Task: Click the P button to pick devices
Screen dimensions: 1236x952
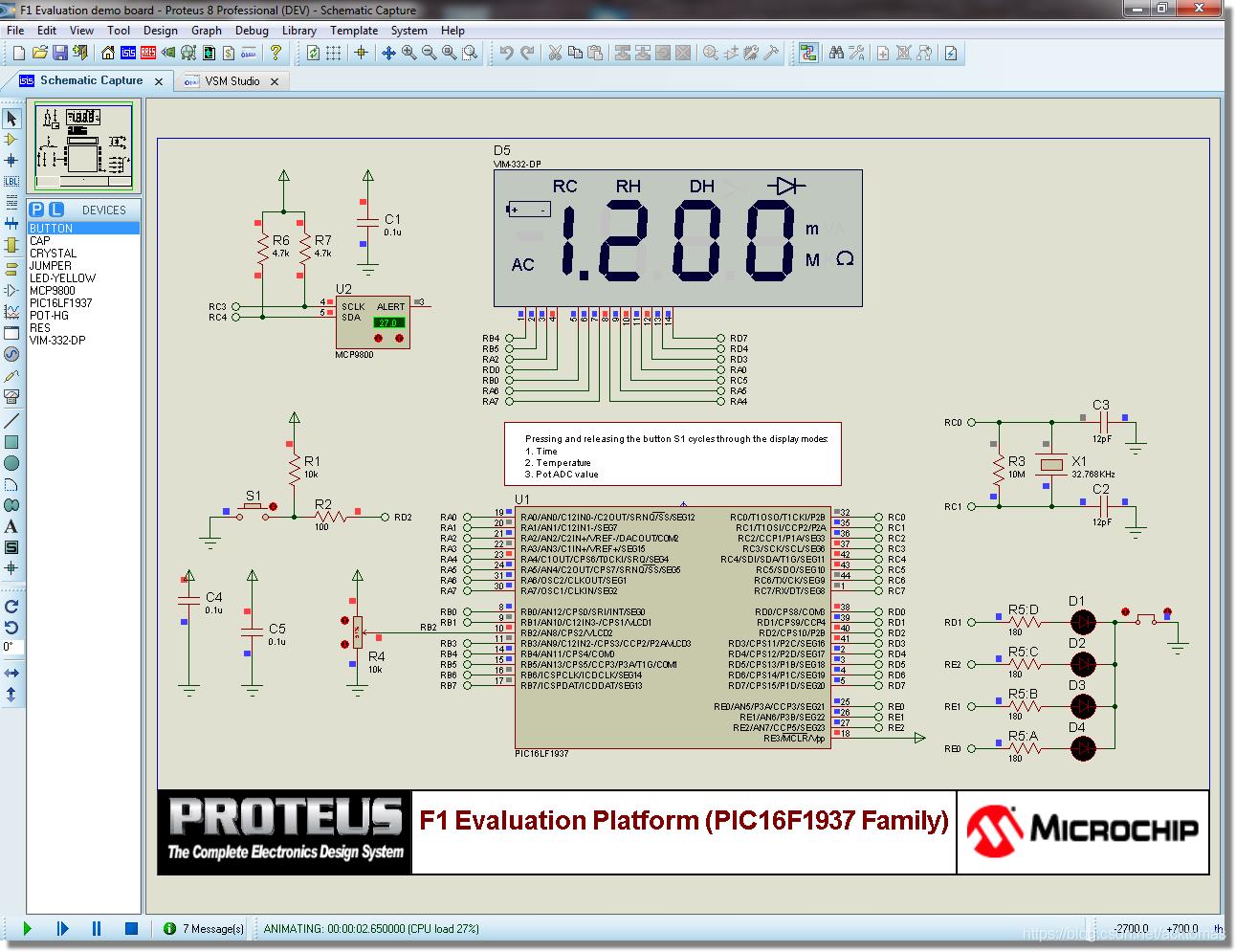Action: [35, 210]
